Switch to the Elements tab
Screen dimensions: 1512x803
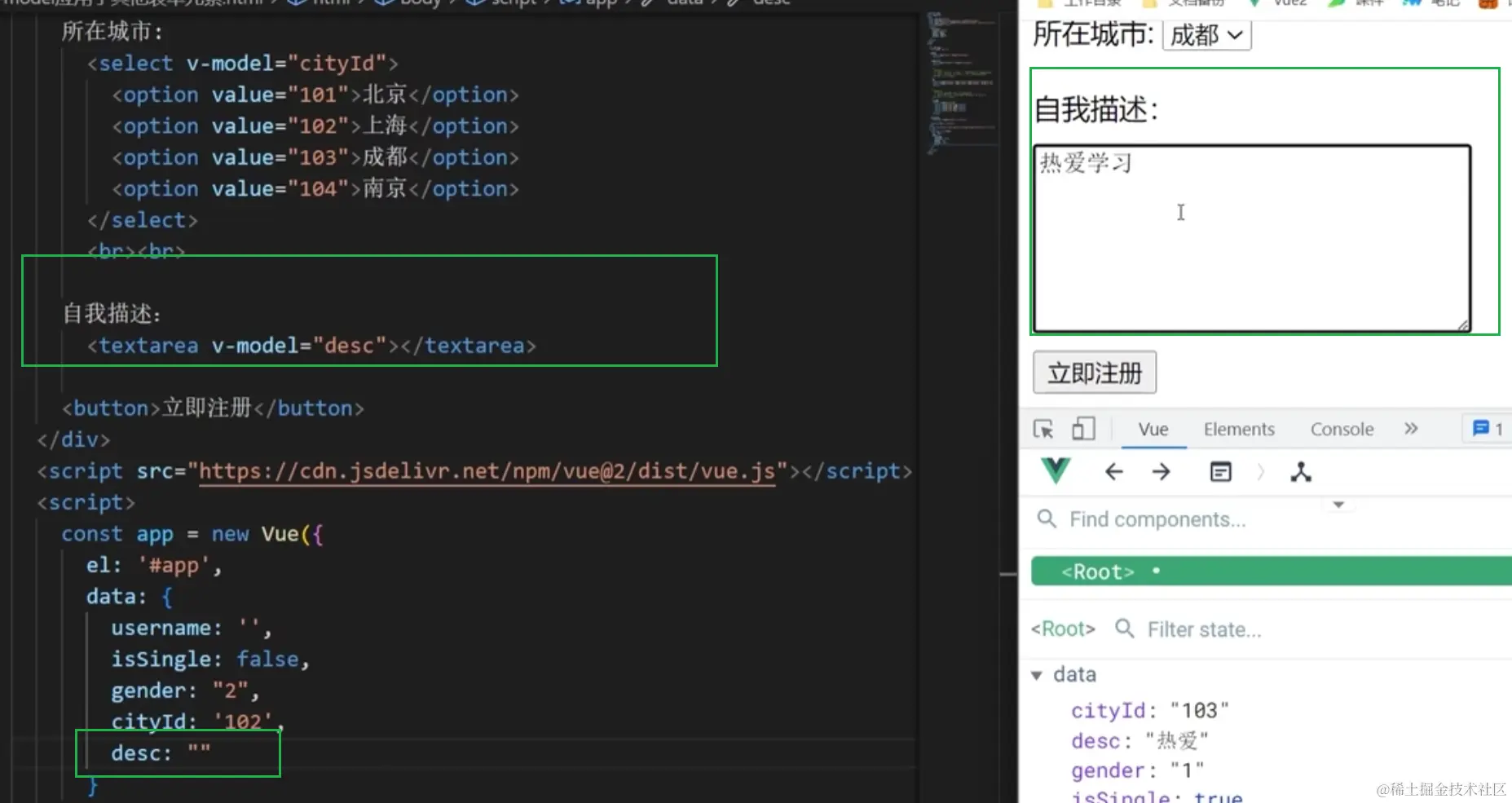(1239, 429)
